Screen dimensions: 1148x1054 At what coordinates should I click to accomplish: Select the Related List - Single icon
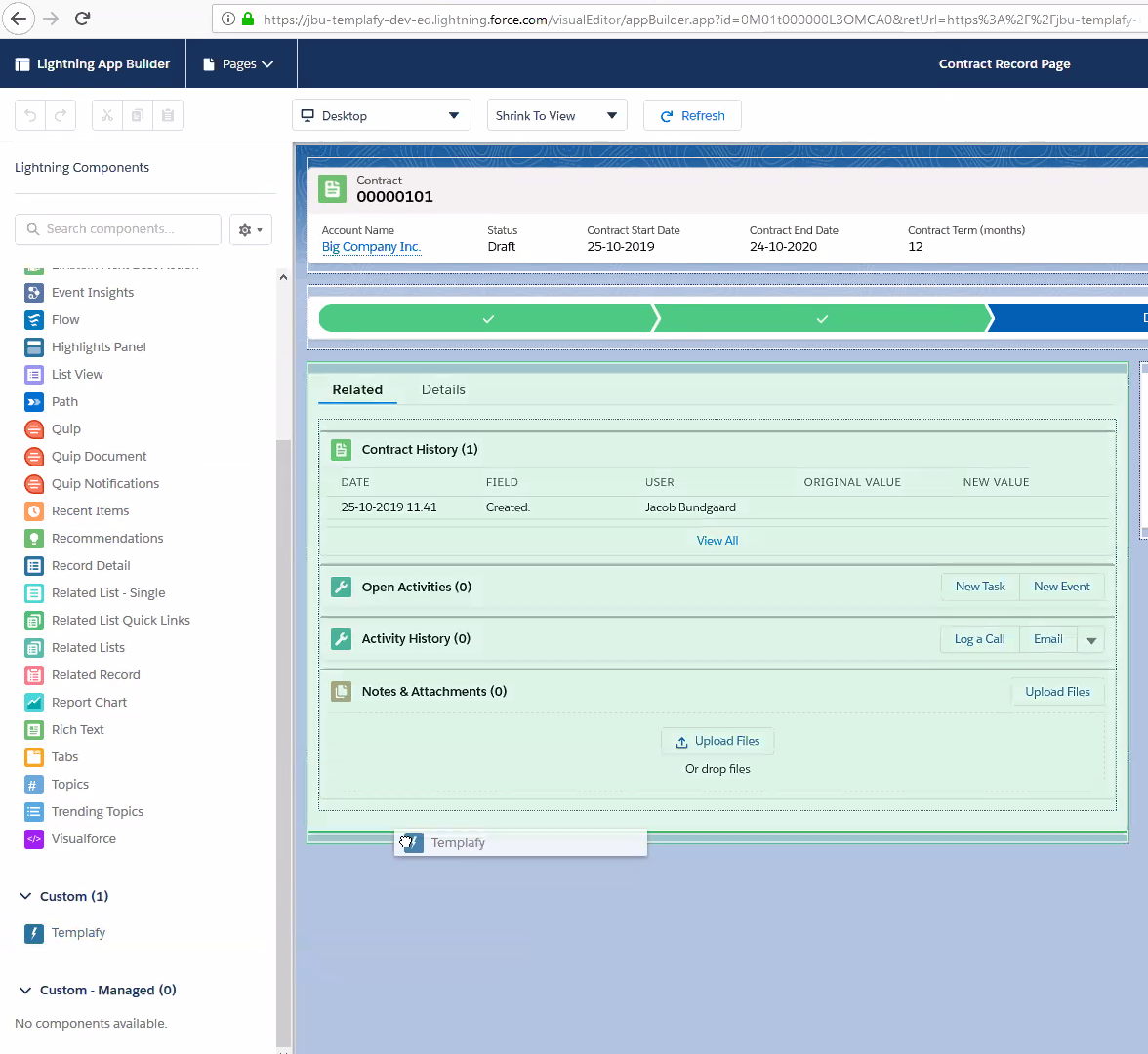[33, 593]
